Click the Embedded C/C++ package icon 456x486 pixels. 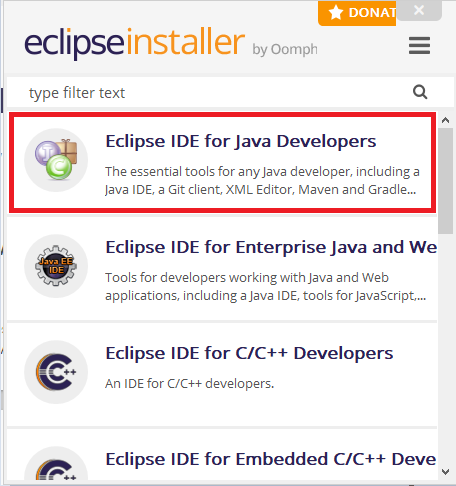click(56, 464)
